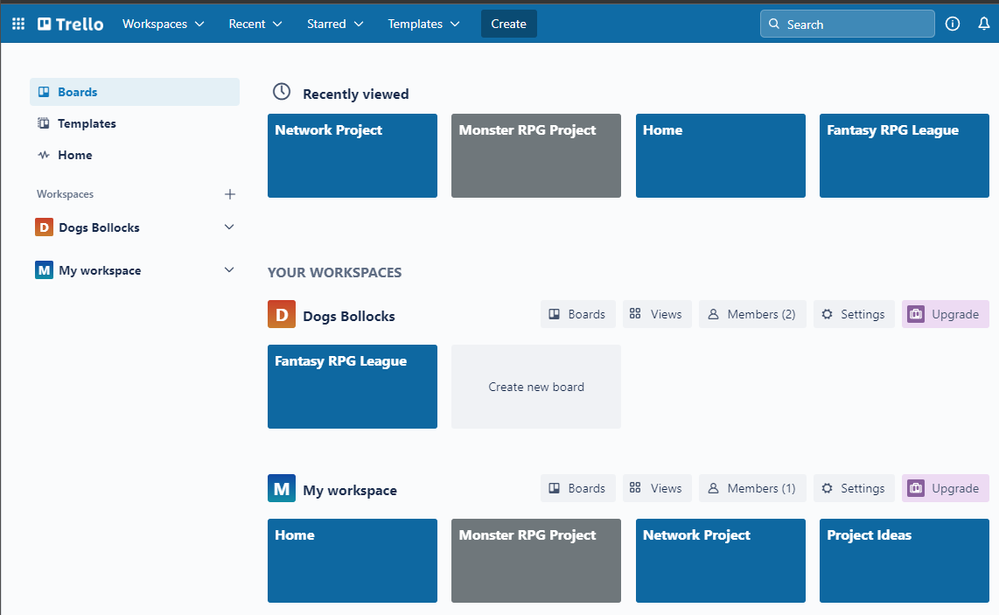Click the large My workspace M avatar
The height and width of the screenshot is (615, 999).
click(282, 488)
